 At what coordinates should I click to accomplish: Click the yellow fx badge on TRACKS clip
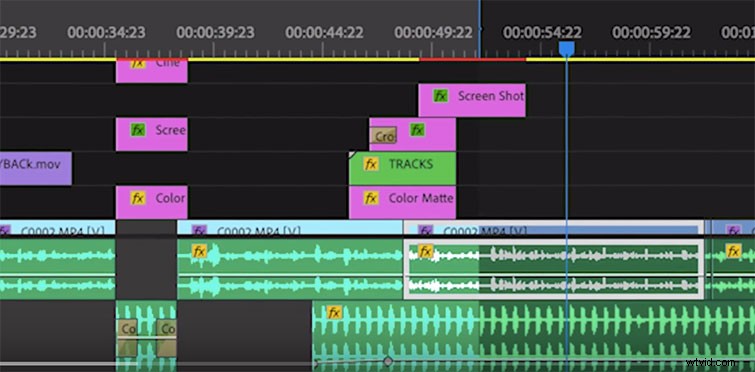click(370, 164)
